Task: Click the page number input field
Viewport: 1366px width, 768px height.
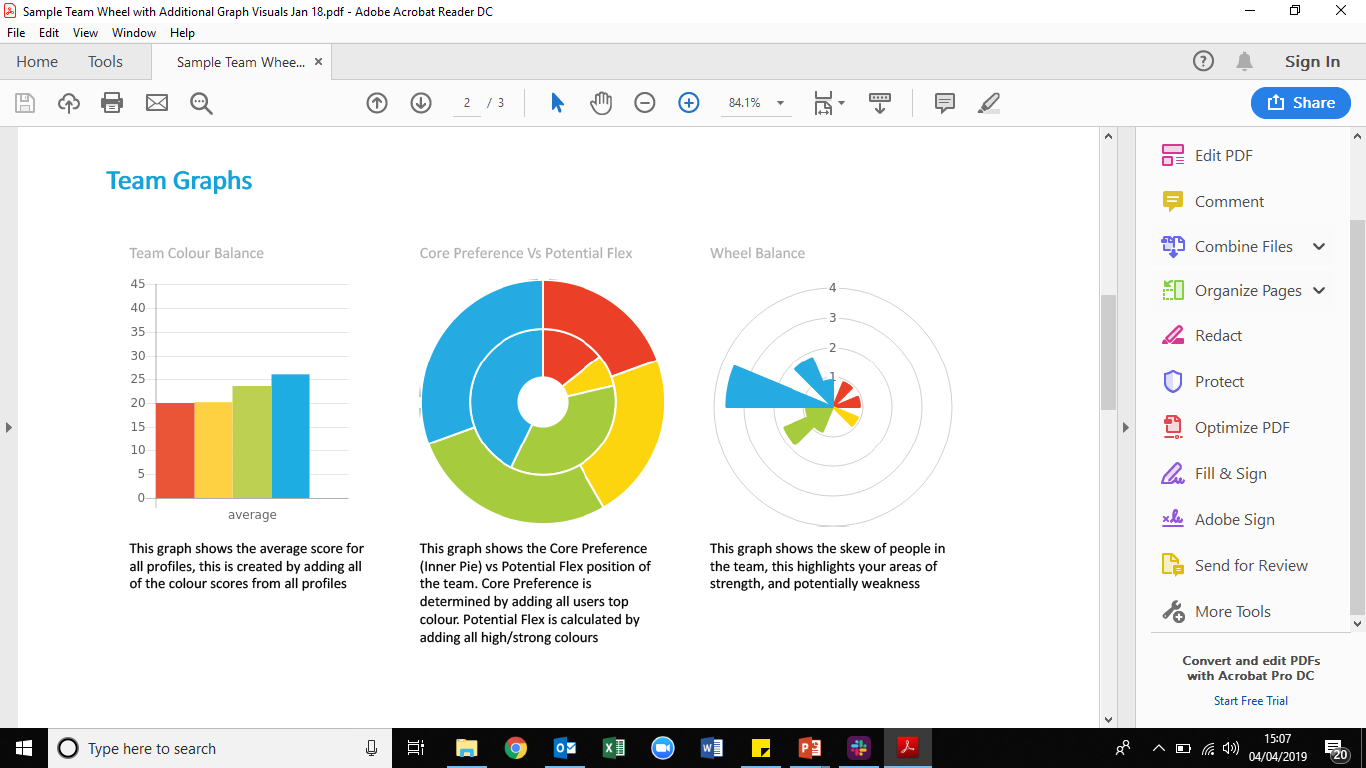Action: tap(467, 103)
